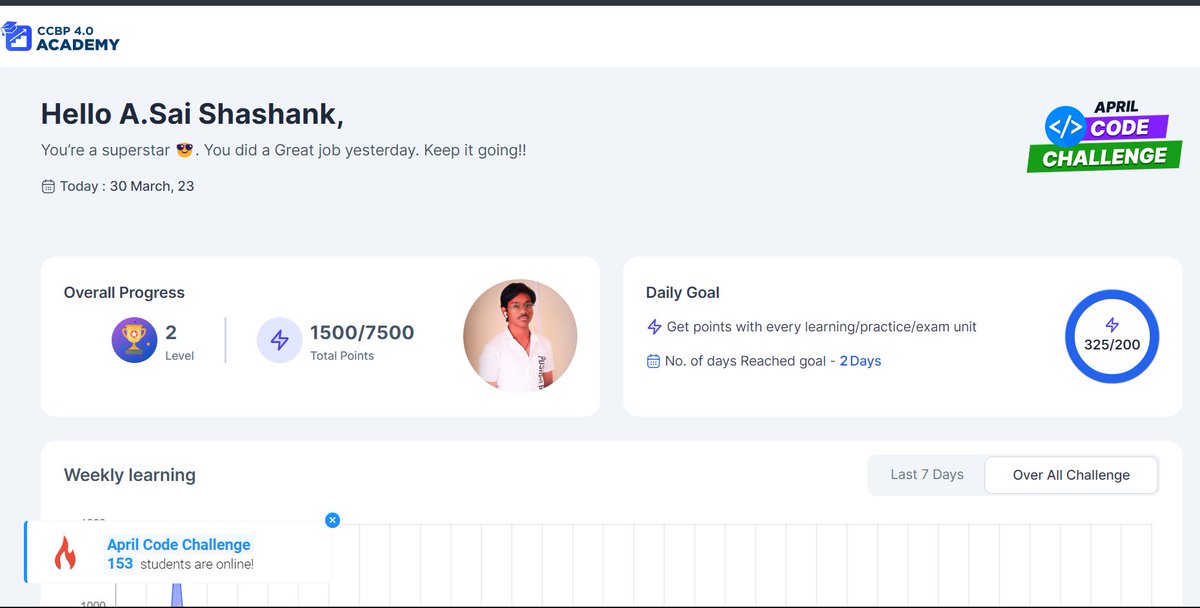Click '153 students are online!' text
Viewport: 1200px width, 608px height.
(180, 564)
